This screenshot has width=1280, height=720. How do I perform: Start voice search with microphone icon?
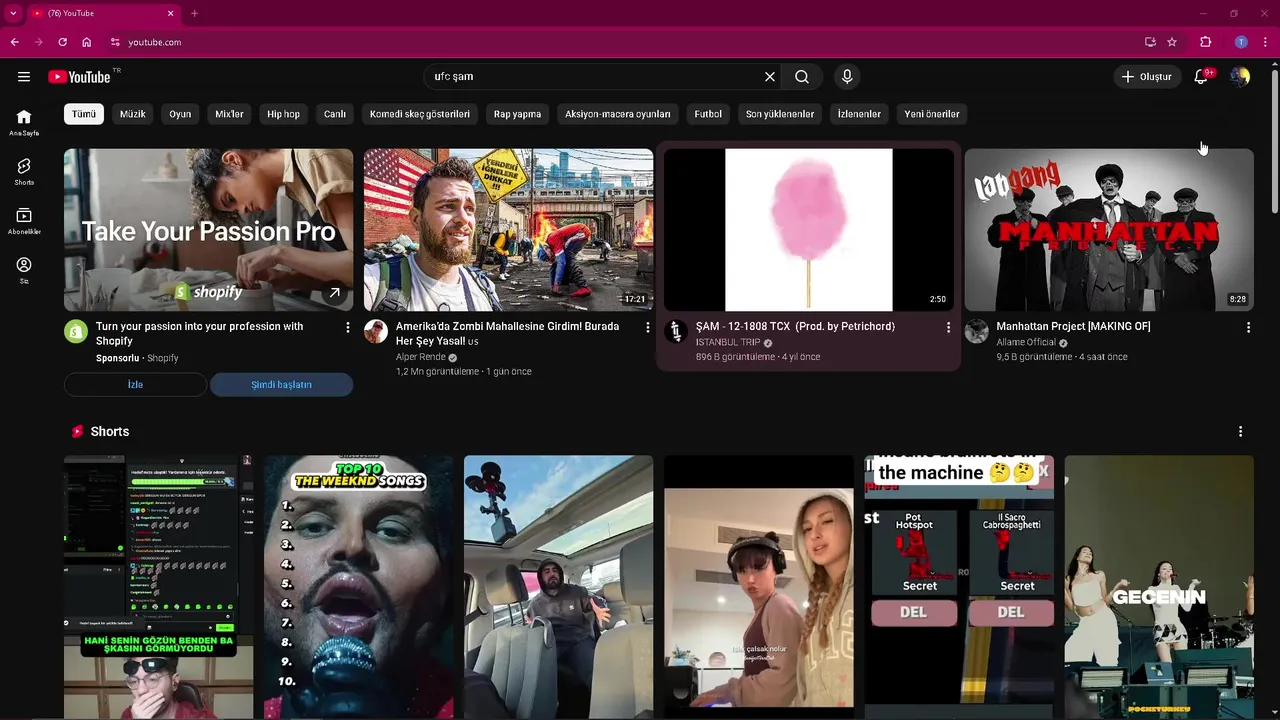[847, 77]
